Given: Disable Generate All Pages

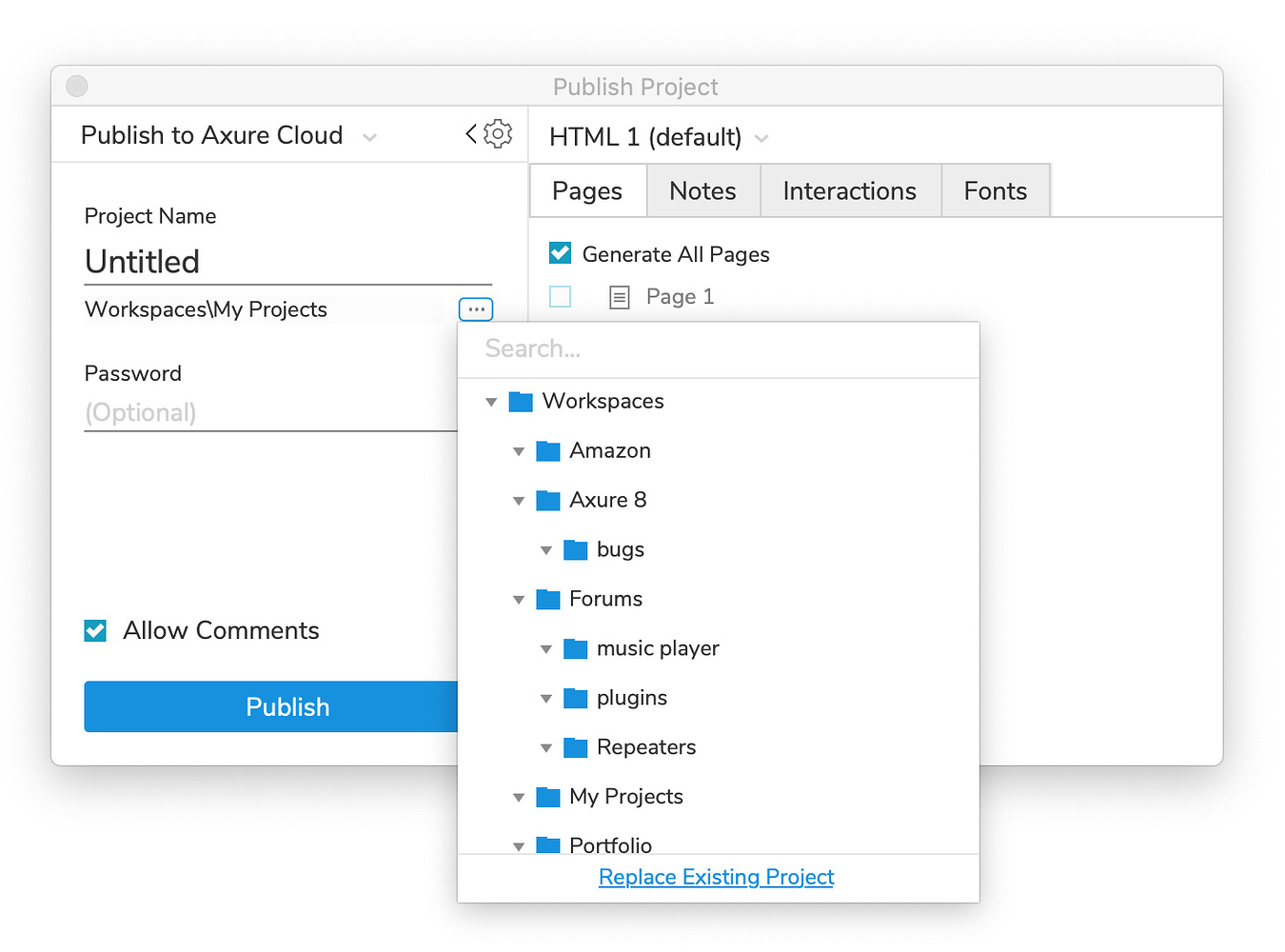Looking at the screenshot, I should point(560,253).
